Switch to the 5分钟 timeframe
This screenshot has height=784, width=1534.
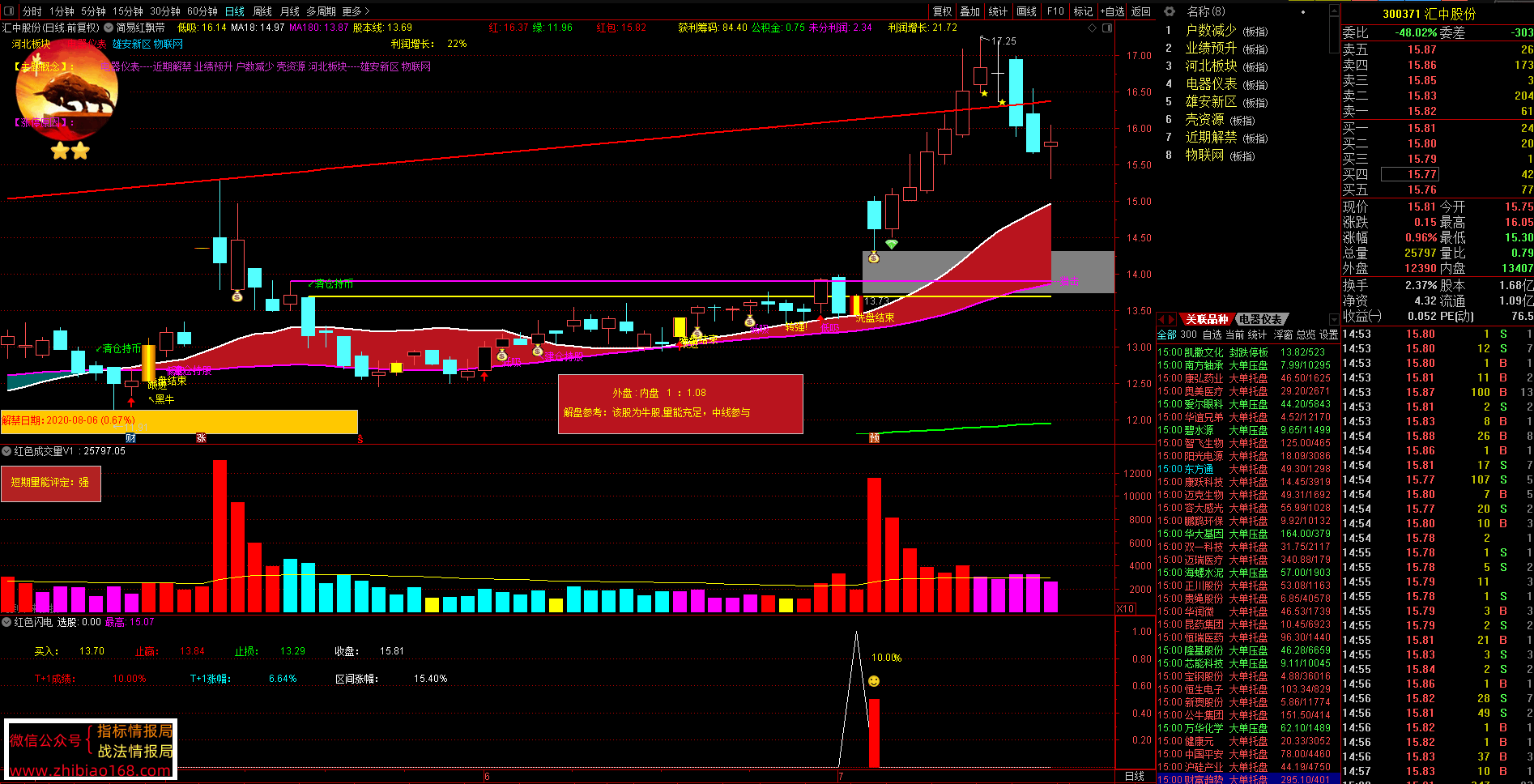[x=93, y=11]
